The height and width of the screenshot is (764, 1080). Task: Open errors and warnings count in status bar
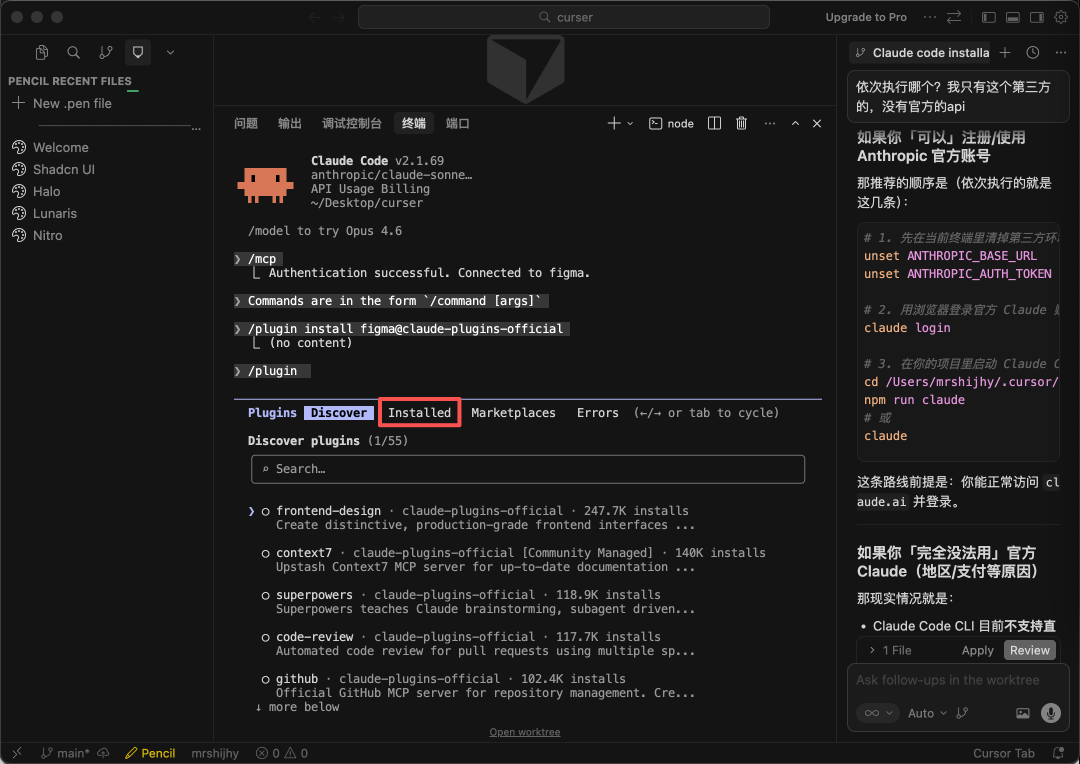coord(282,753)
